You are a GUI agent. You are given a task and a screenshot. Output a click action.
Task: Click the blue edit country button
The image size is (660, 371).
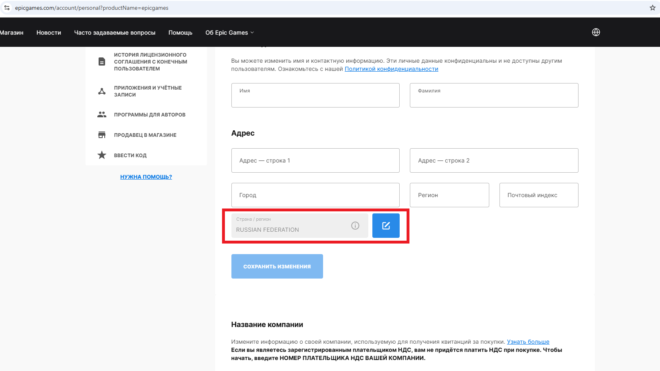pos(386,226)
